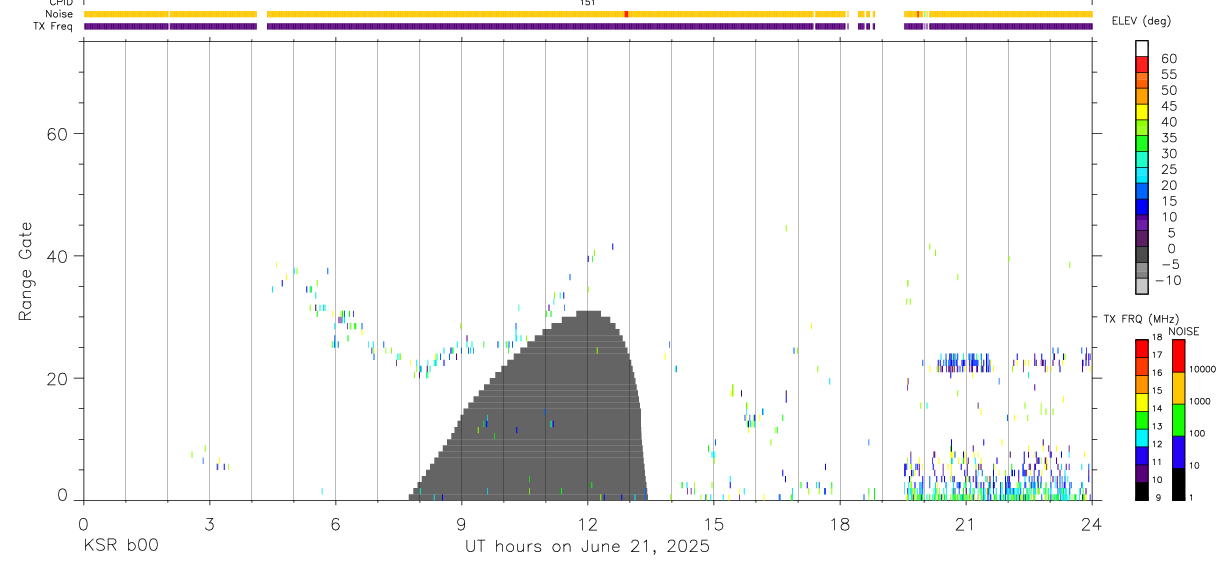Viewport: 1228px width, 567px height.
Task: Click the "CPID" row label
Action: click(62, 3)
